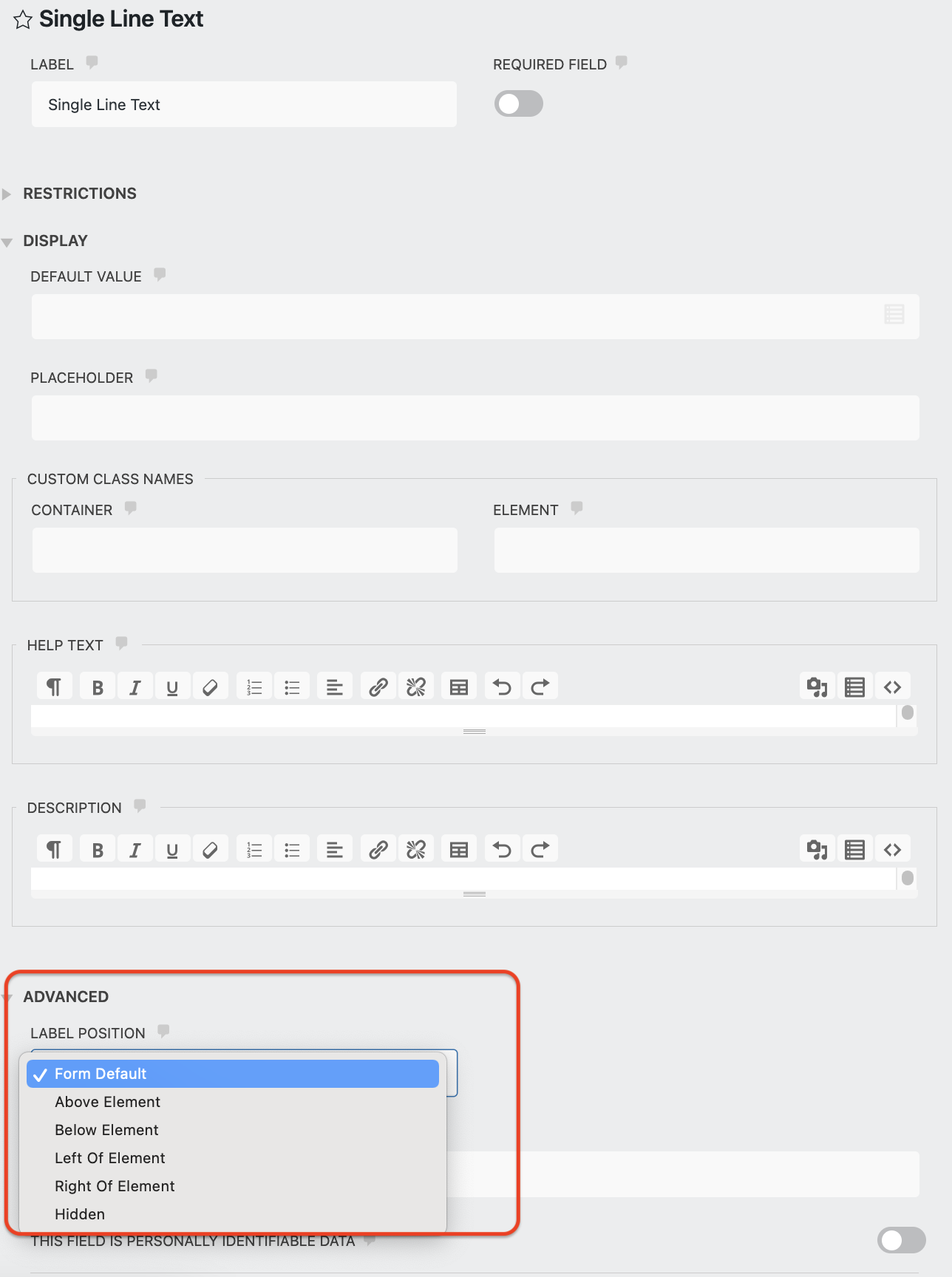Open merge tags icon in Default Value field
This screenshot has width=952, height=1277.
click(x=894, y=315)
